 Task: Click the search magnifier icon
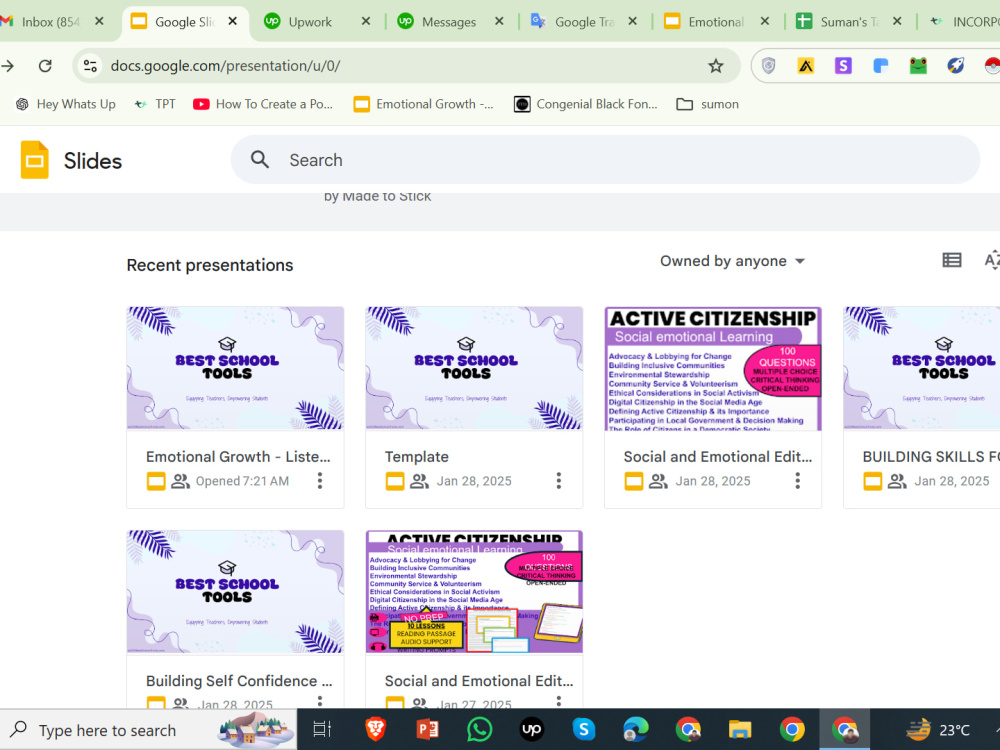point(260,159)
